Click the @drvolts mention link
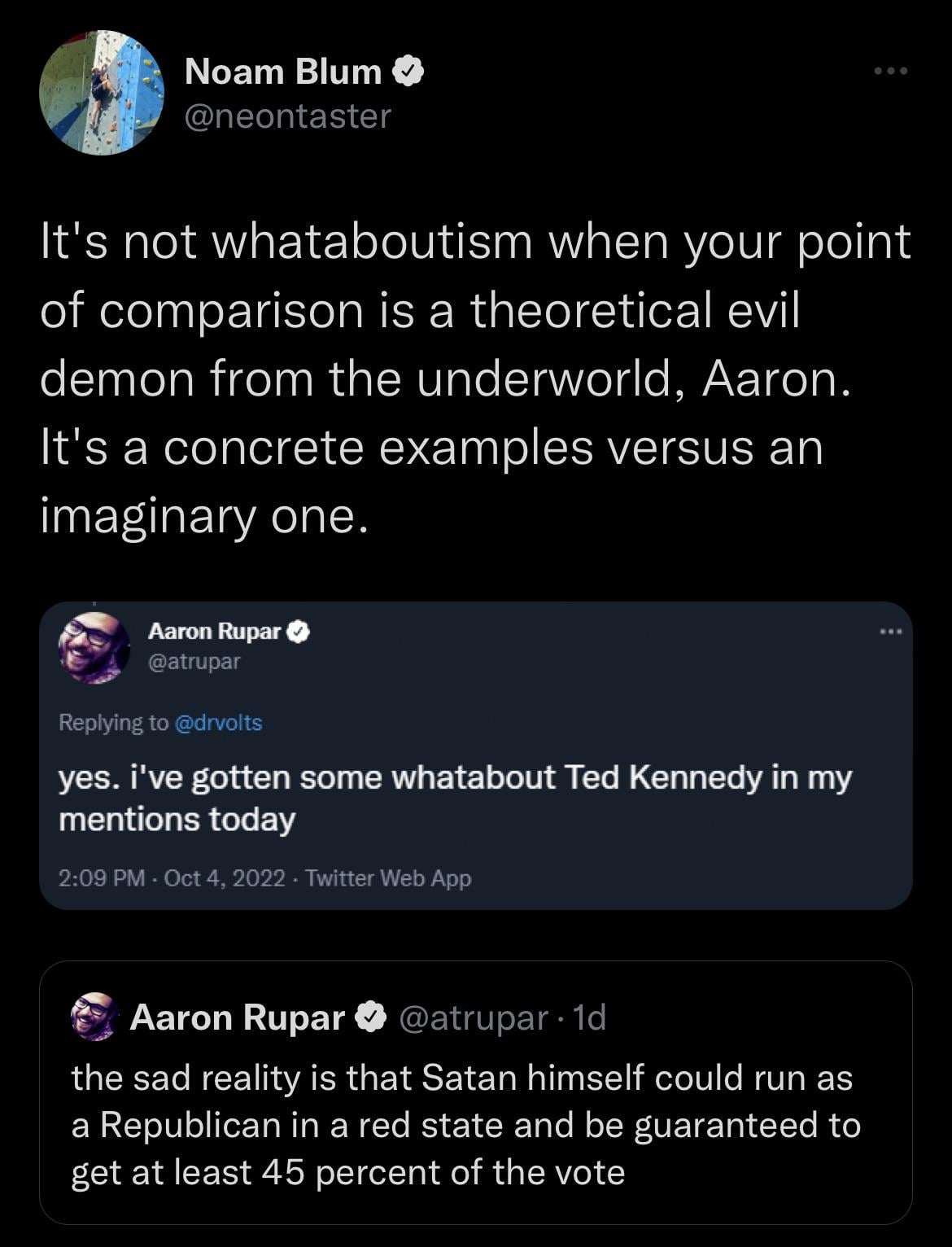 coord(219,723)
